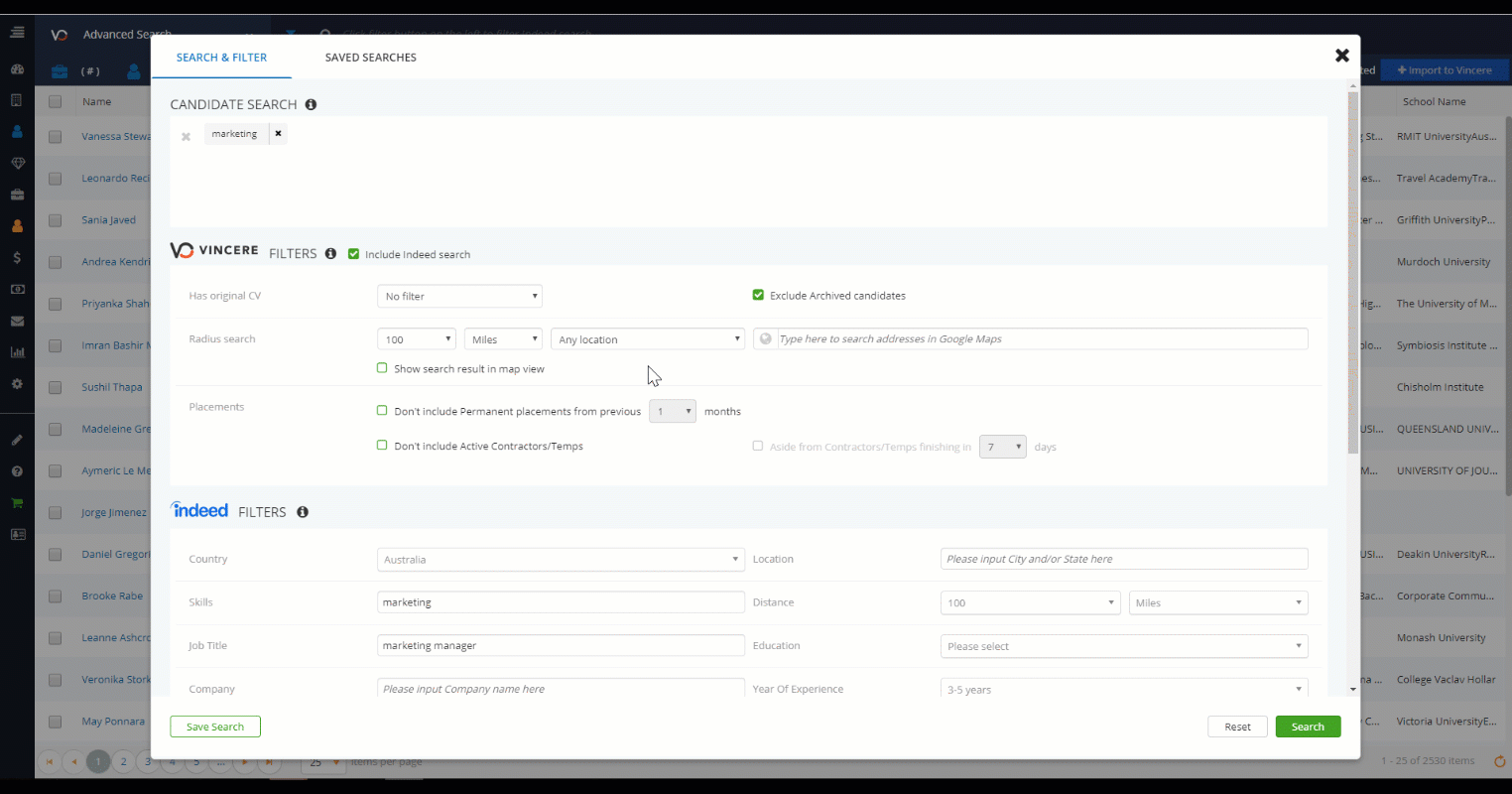Click the Skills field containing marketing
This screenshot has height=794, width=1512.
[561, 602]
